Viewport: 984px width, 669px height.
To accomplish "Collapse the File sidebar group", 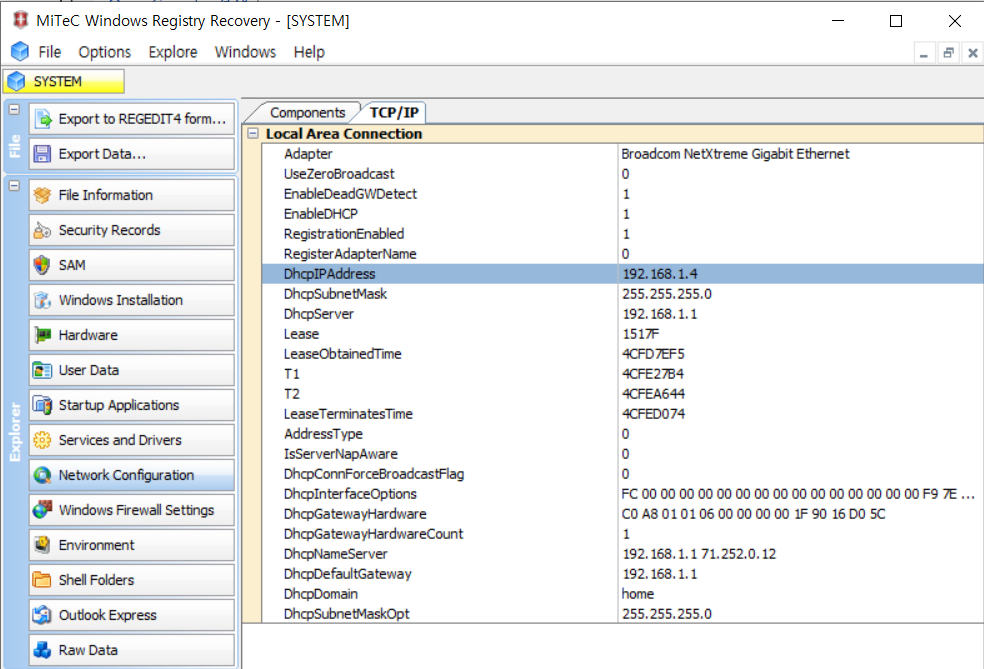I will point(14,110).
